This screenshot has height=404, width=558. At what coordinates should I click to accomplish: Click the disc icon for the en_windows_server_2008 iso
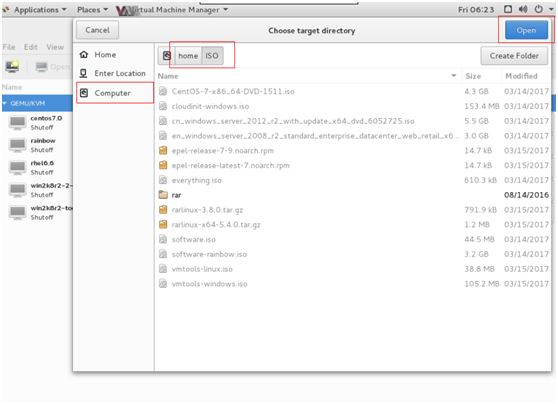pos(163,136)
